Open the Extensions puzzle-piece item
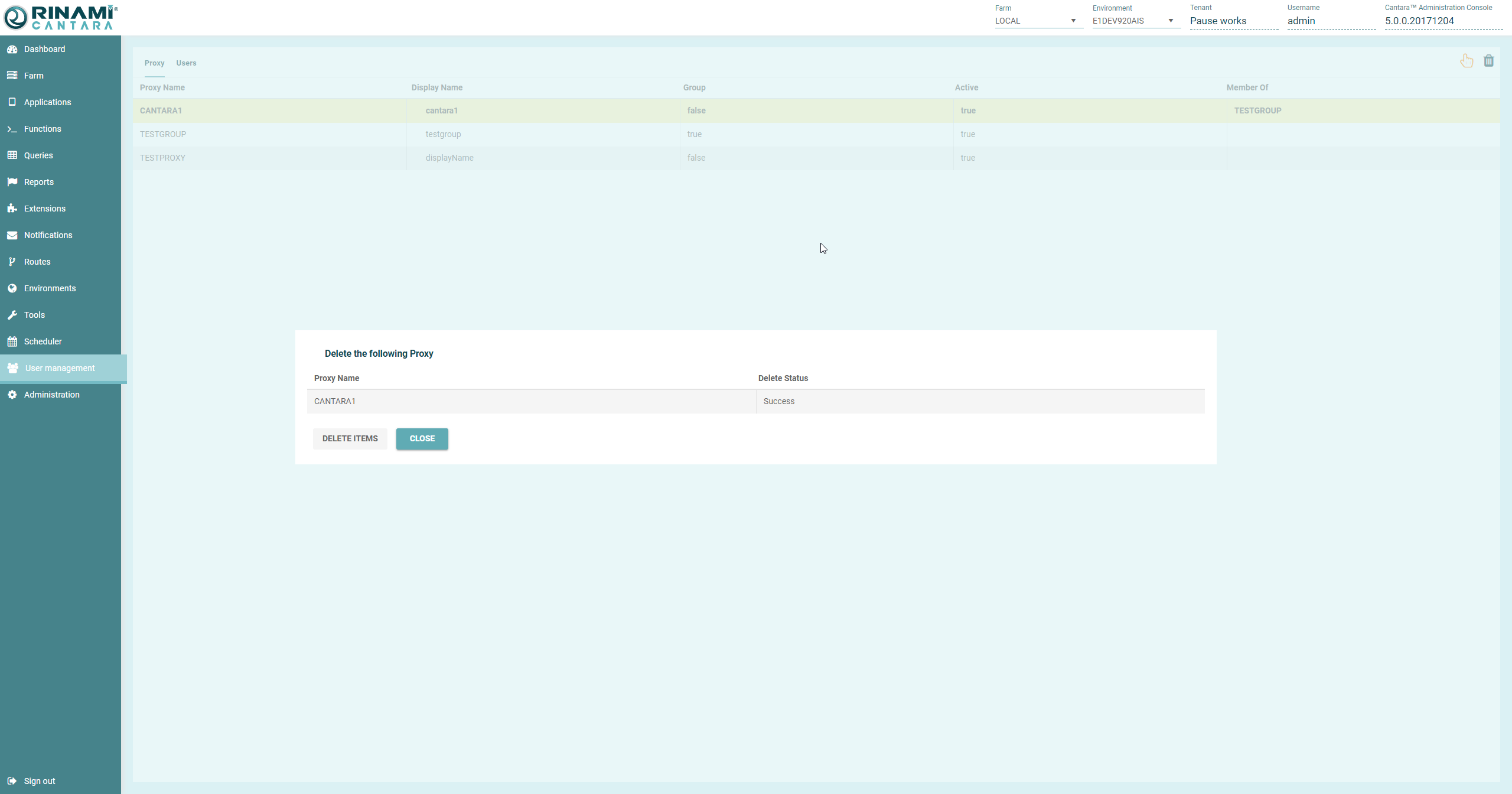 point(44,209)
